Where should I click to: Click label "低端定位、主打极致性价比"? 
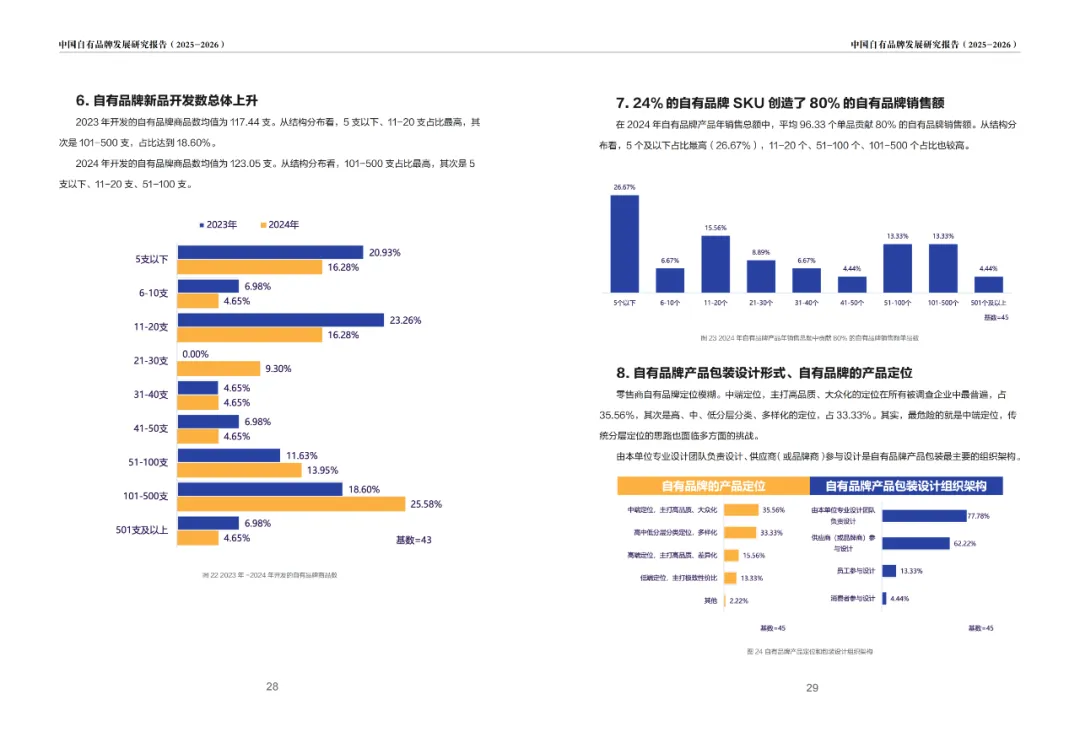[678, 578]
